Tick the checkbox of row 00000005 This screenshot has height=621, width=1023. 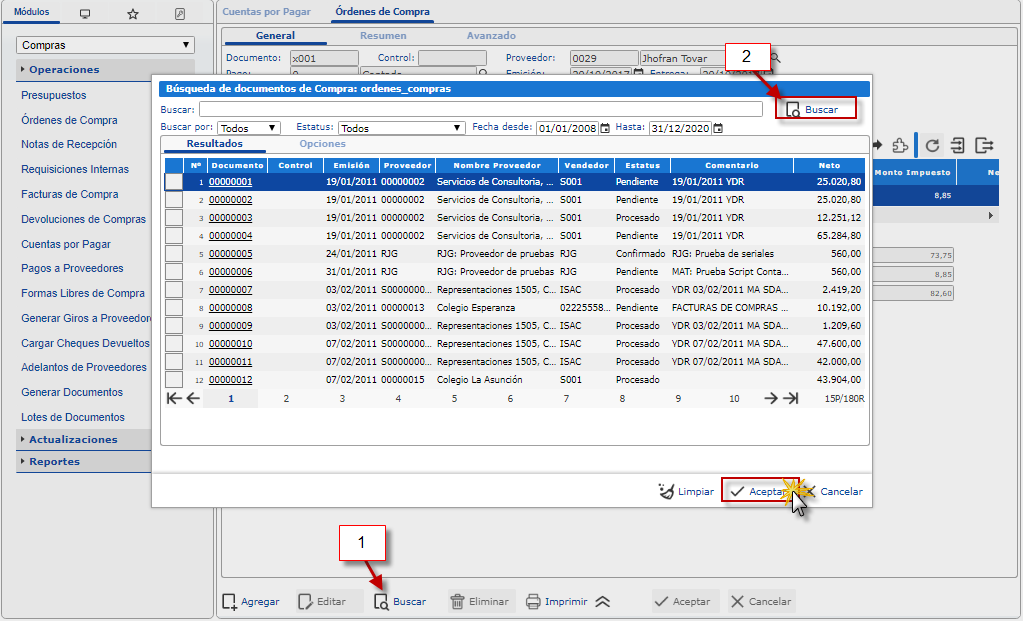click(x=174, y=254)
